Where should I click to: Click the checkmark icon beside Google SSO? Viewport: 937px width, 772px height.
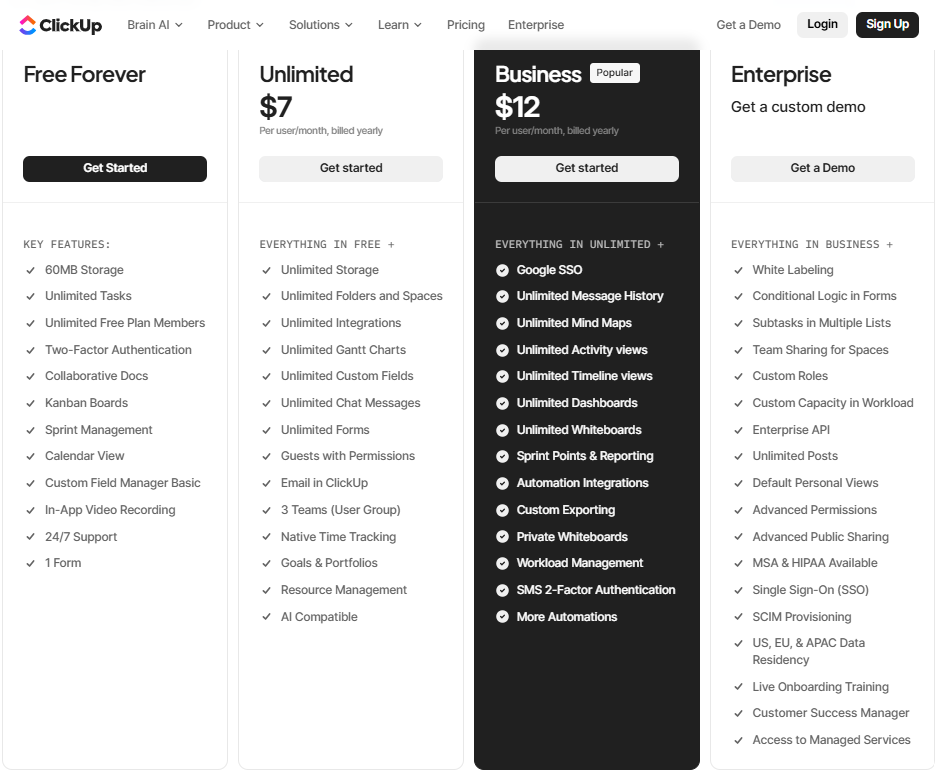coord(502,269)
